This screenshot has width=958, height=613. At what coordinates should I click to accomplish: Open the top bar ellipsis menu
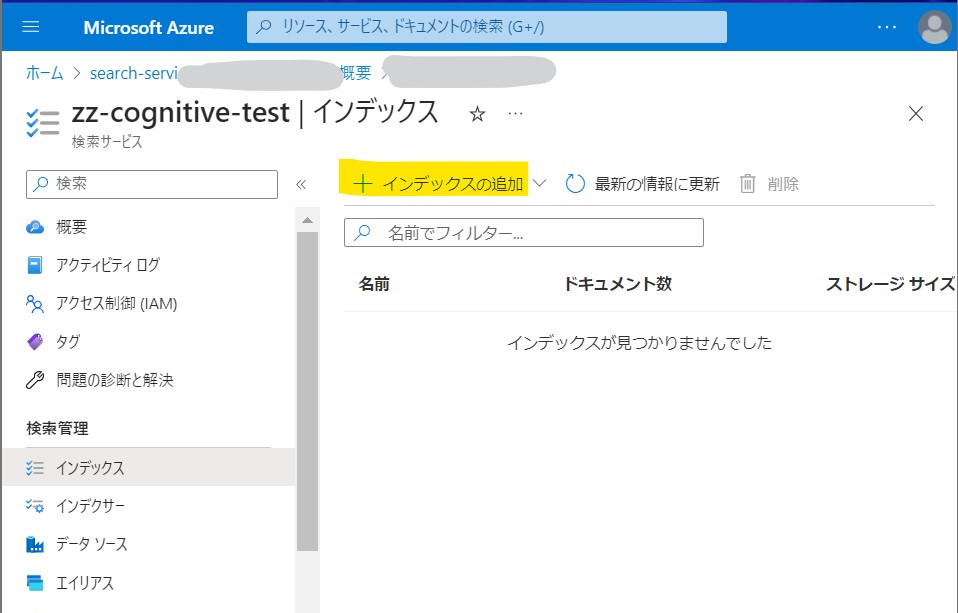tap(887, 27)
